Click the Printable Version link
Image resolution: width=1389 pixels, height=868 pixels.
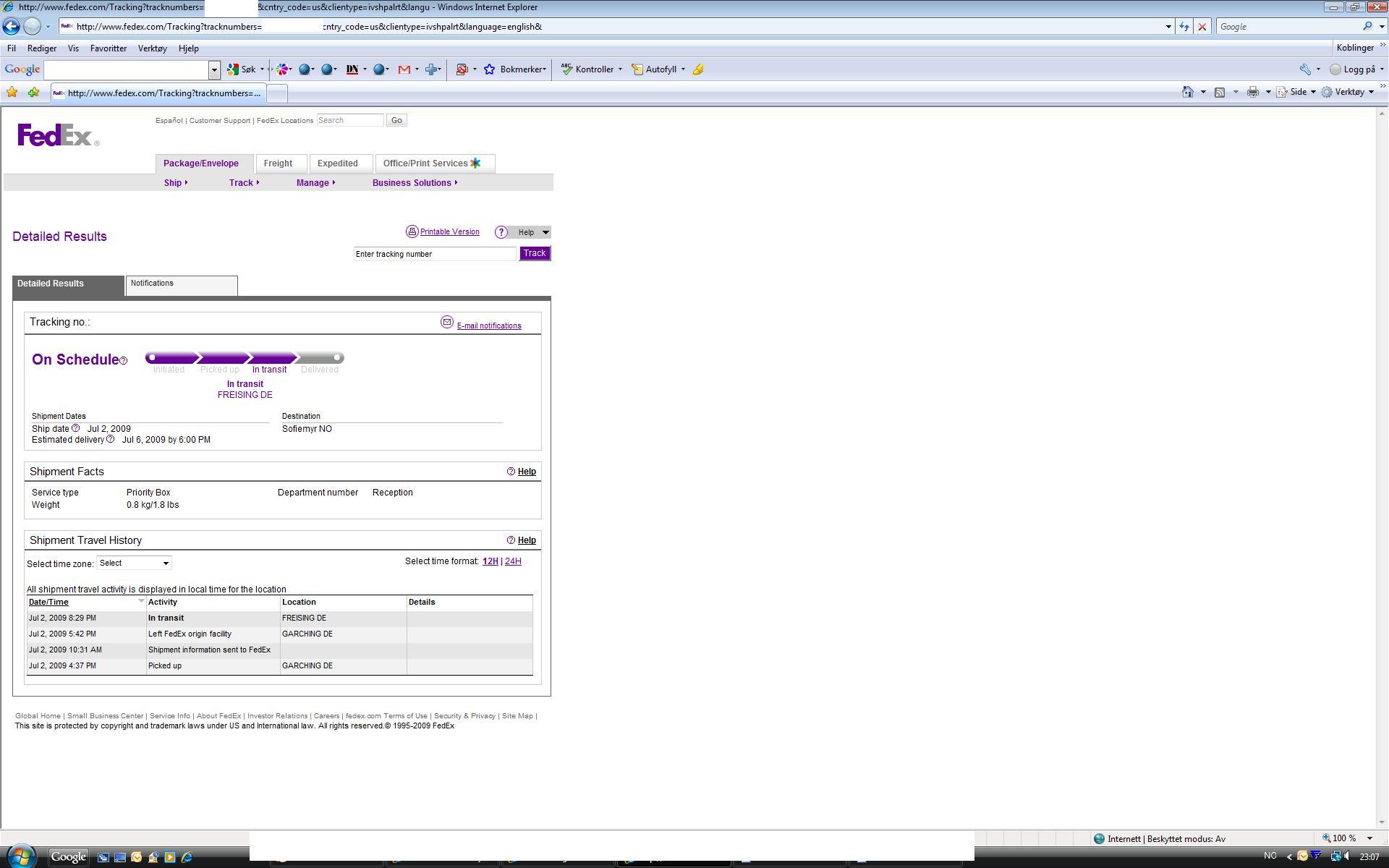click(449, 231)
